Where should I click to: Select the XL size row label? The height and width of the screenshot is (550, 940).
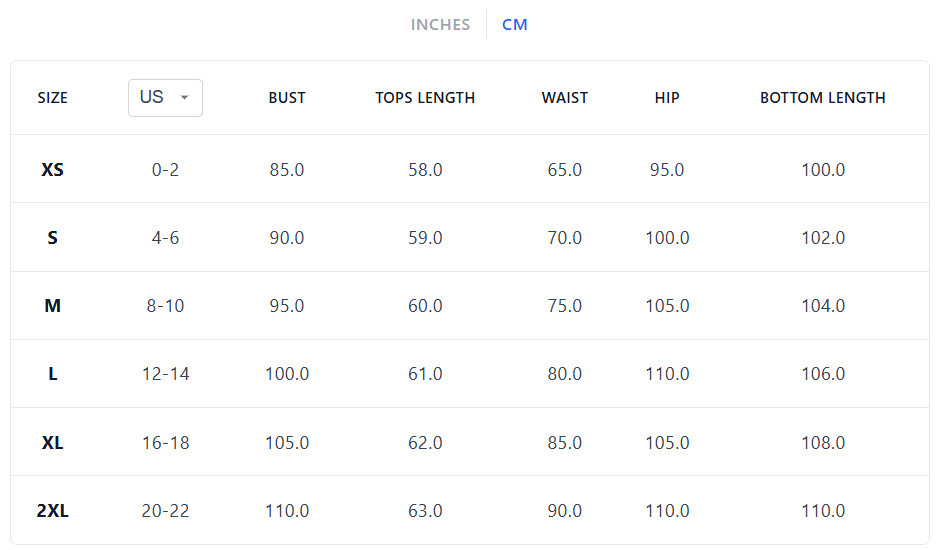coord(53,442)
